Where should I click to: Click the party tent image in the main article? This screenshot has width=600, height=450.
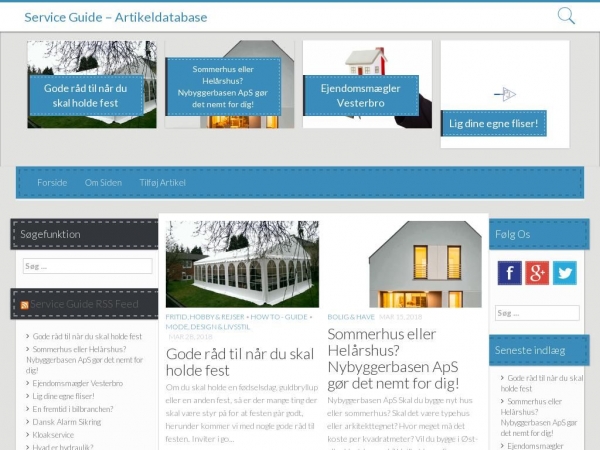(x=242, y=264)
